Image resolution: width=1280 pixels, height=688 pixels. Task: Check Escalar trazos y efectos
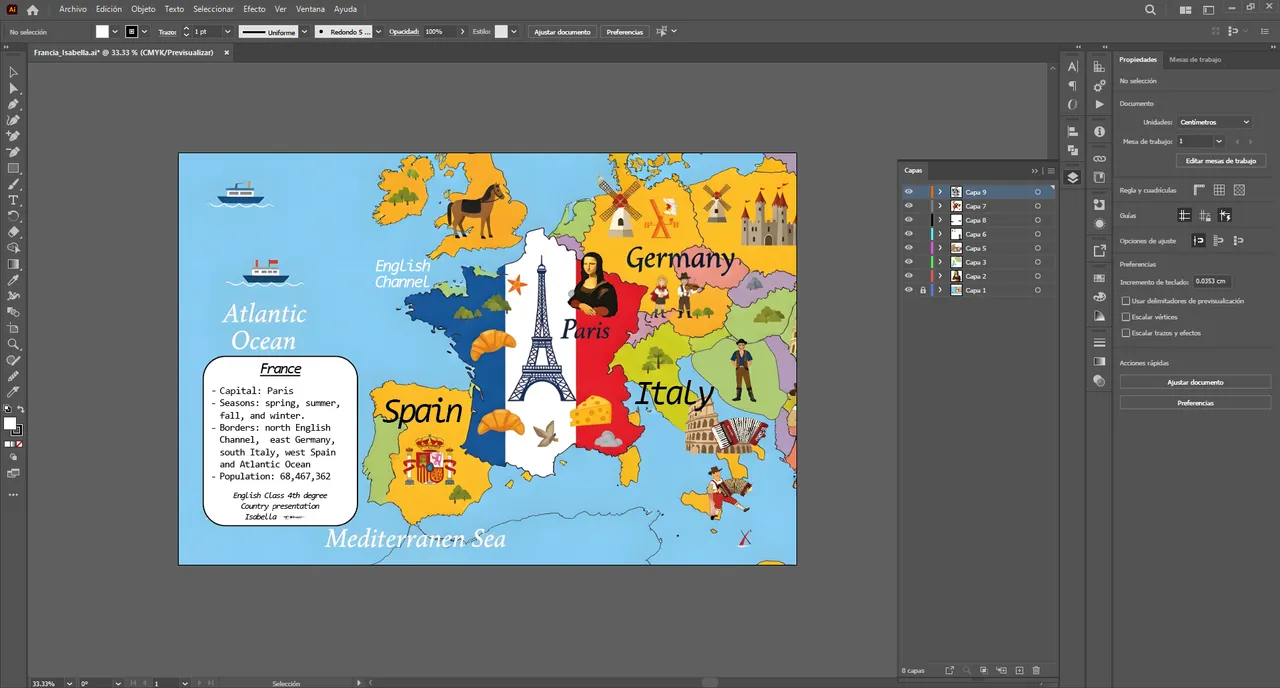[x=1126, y=333]
